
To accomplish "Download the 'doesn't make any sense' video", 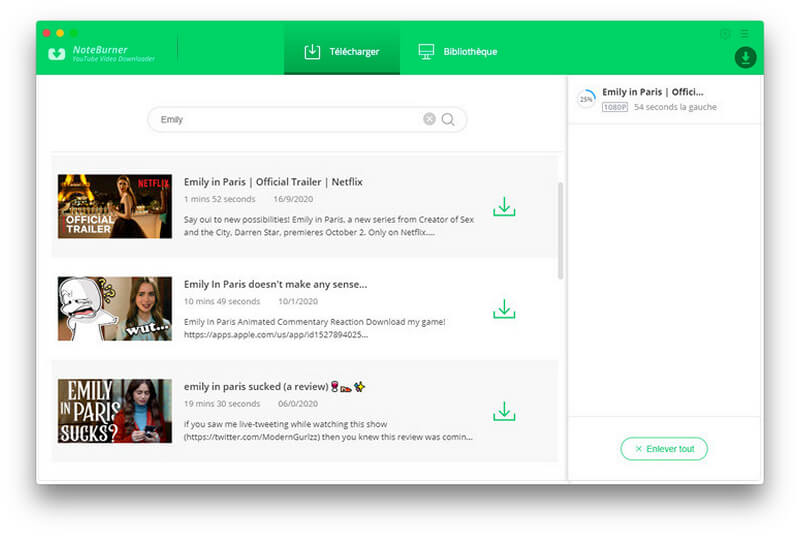I will (504, 309).
